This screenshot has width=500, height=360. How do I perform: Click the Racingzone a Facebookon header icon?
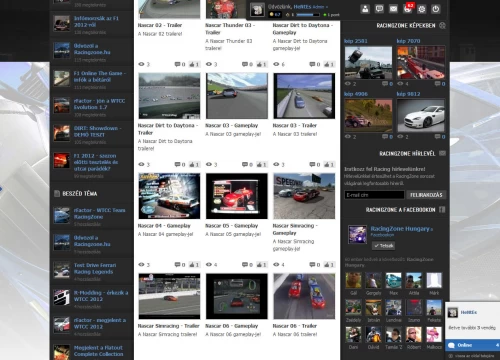(x=442, y=210)
